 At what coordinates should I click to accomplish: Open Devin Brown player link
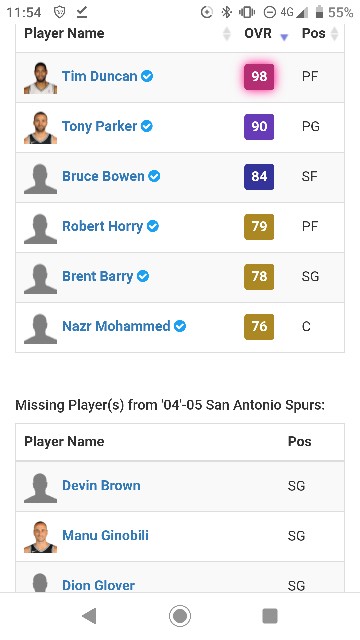pos(101,485)
